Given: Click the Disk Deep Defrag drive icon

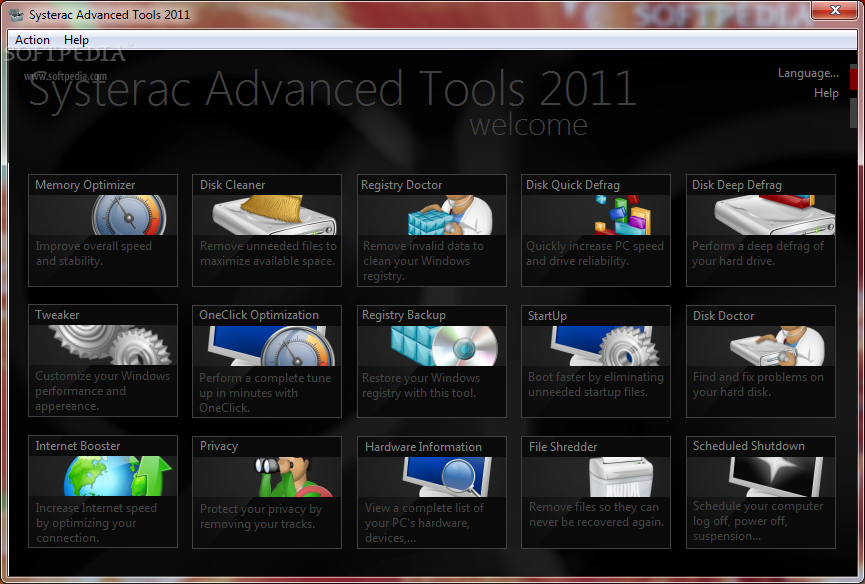Looking at the screenshot, I should [x=775, y=215].
